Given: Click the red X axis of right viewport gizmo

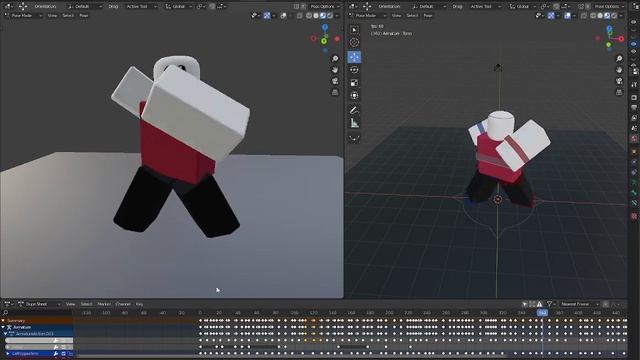Looking at the screenshot, I should coord(621,39).
